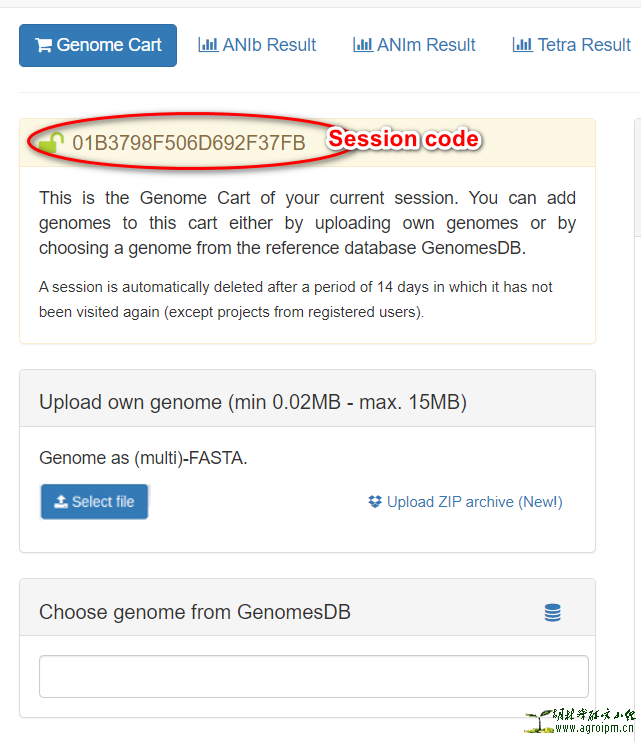
Task: Click the www.agroipm.cn watermark text
Action: (594, 729)
